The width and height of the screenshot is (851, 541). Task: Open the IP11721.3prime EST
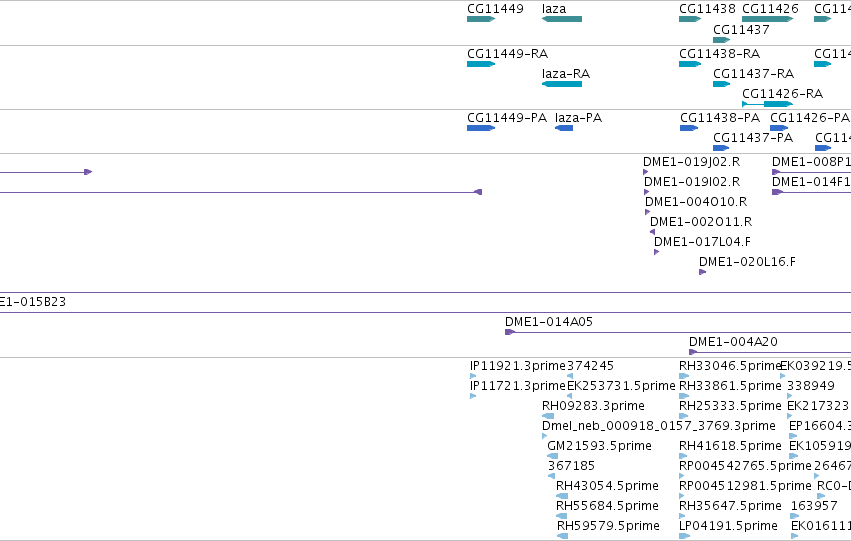[473, 396]
